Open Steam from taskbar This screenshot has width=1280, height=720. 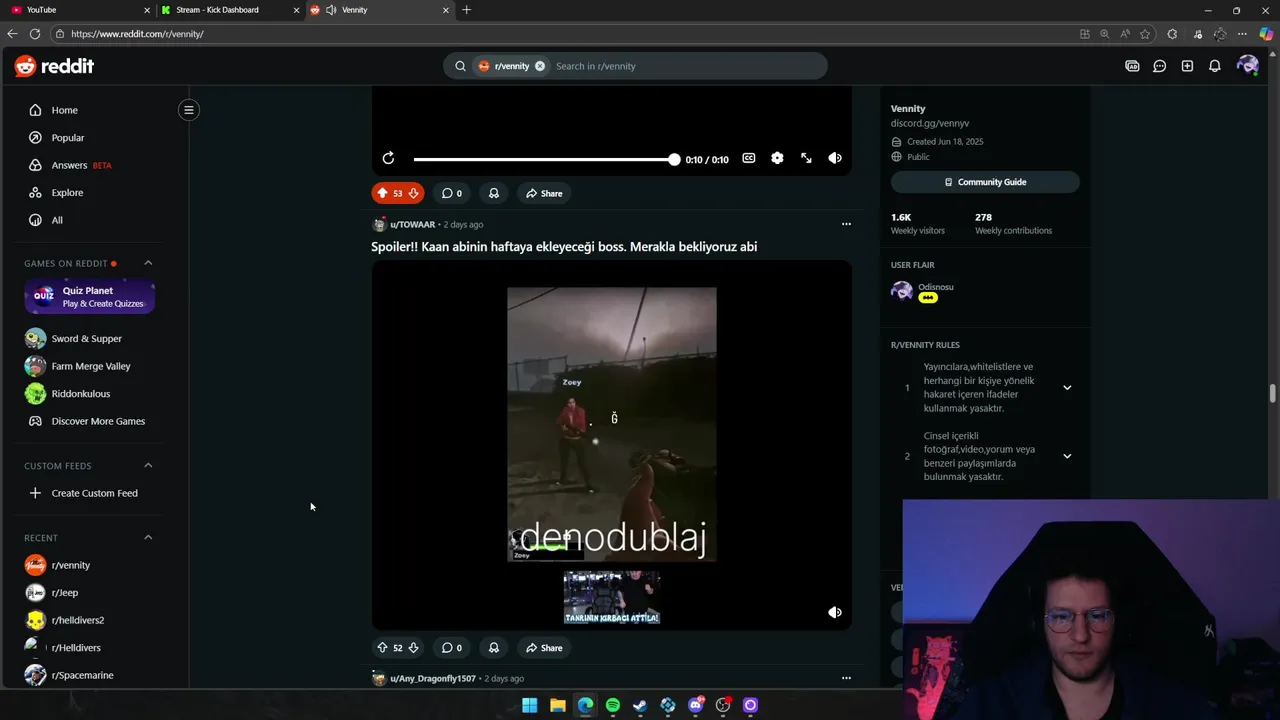[x=640, y=705]
